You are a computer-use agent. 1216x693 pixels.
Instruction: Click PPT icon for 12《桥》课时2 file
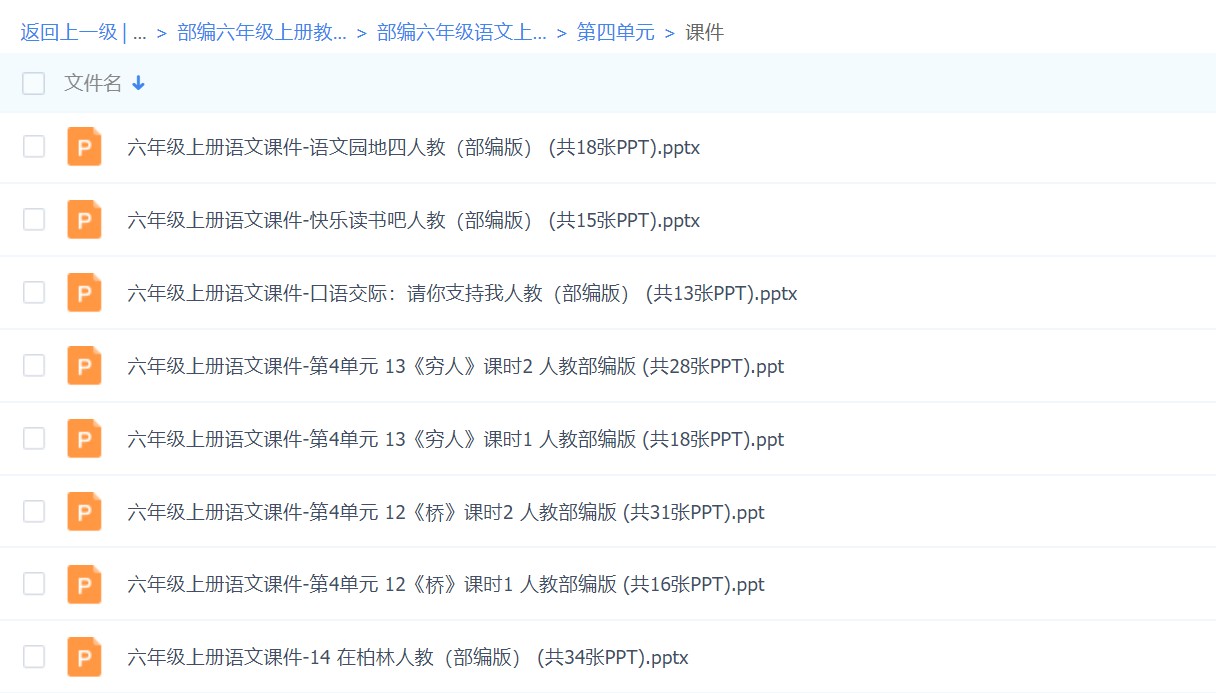click(84, 512)
